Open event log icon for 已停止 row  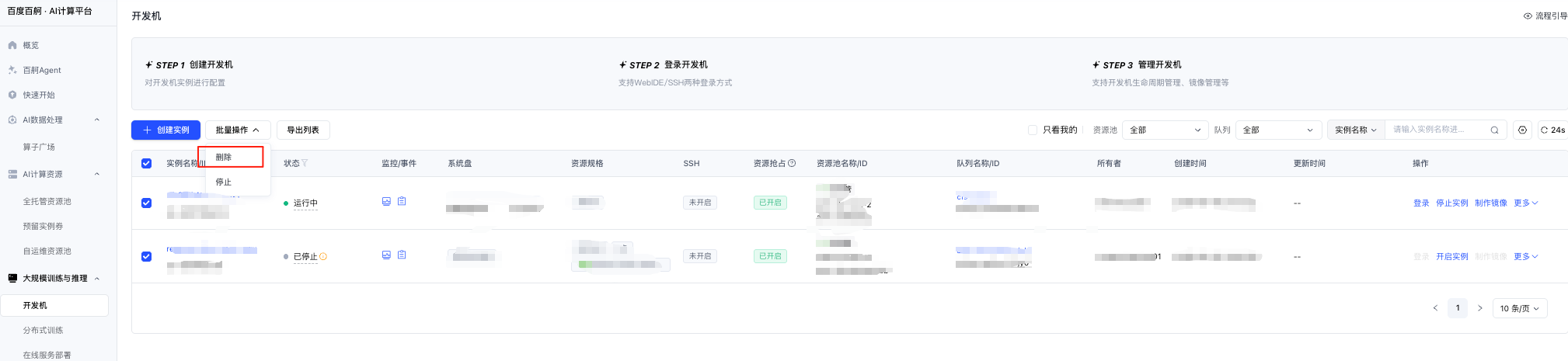tap(402, 255)
